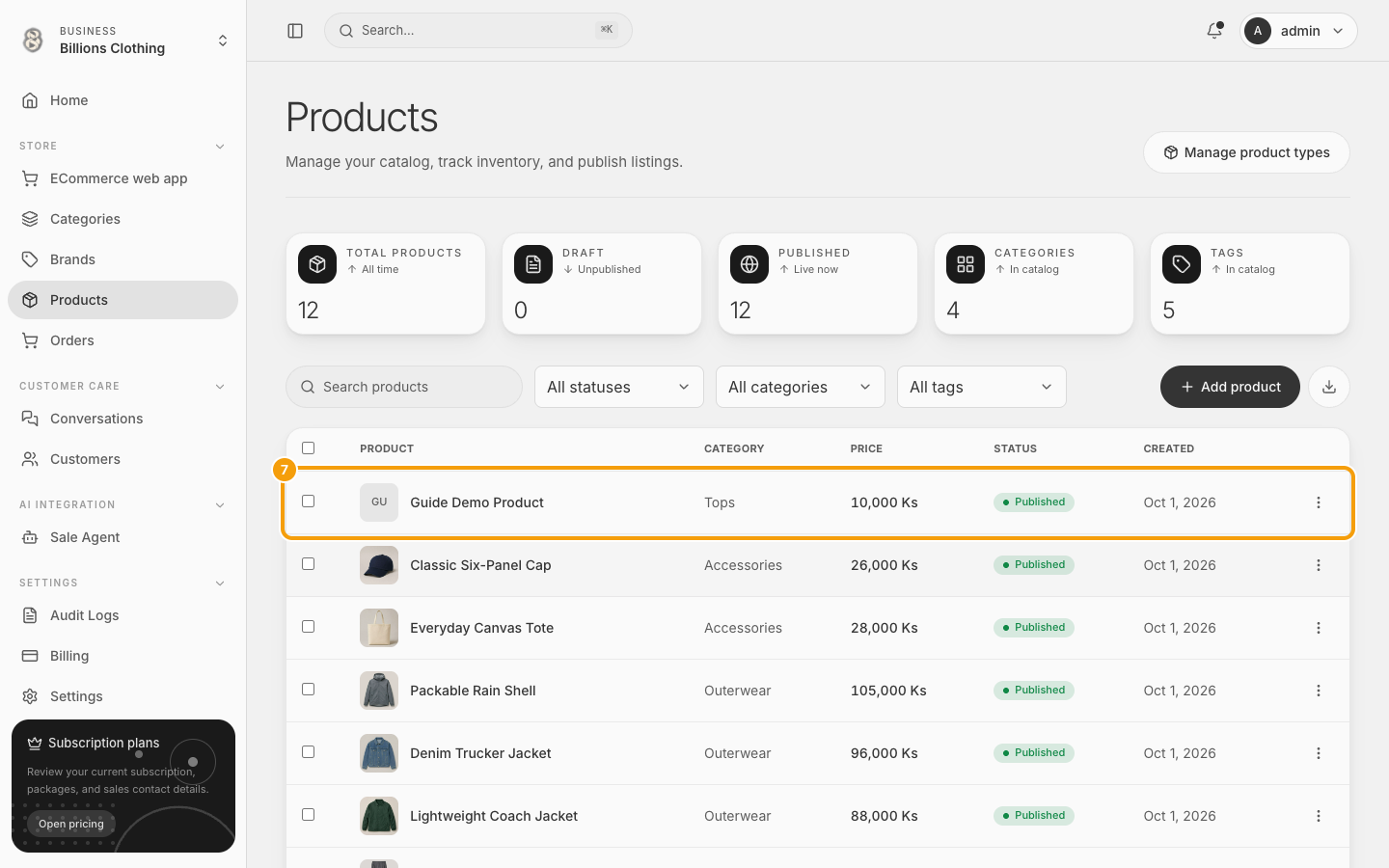Check the Guide Demo Product row checkbox
This screenshot has width=1389, height=868.
[x=309, y=502]
